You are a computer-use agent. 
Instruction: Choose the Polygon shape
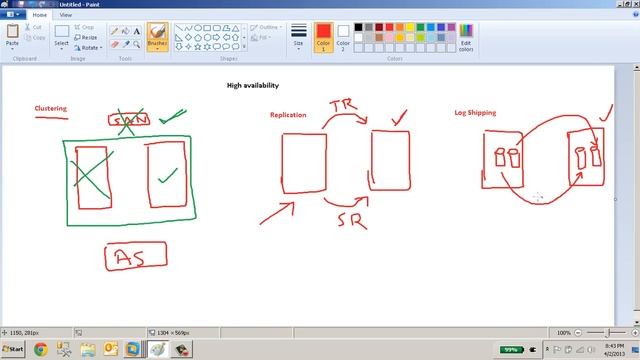point(226,28)
